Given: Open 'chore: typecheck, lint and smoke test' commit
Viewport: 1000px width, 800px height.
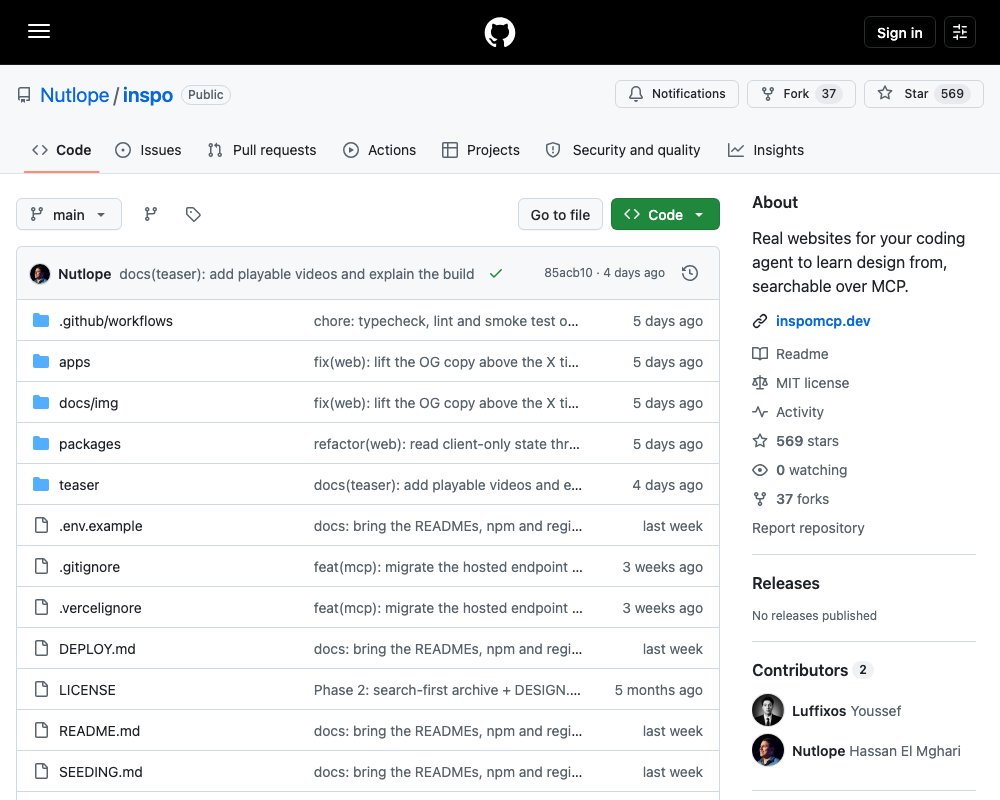Looking at the screenshot, I should (x=446, y=321).
